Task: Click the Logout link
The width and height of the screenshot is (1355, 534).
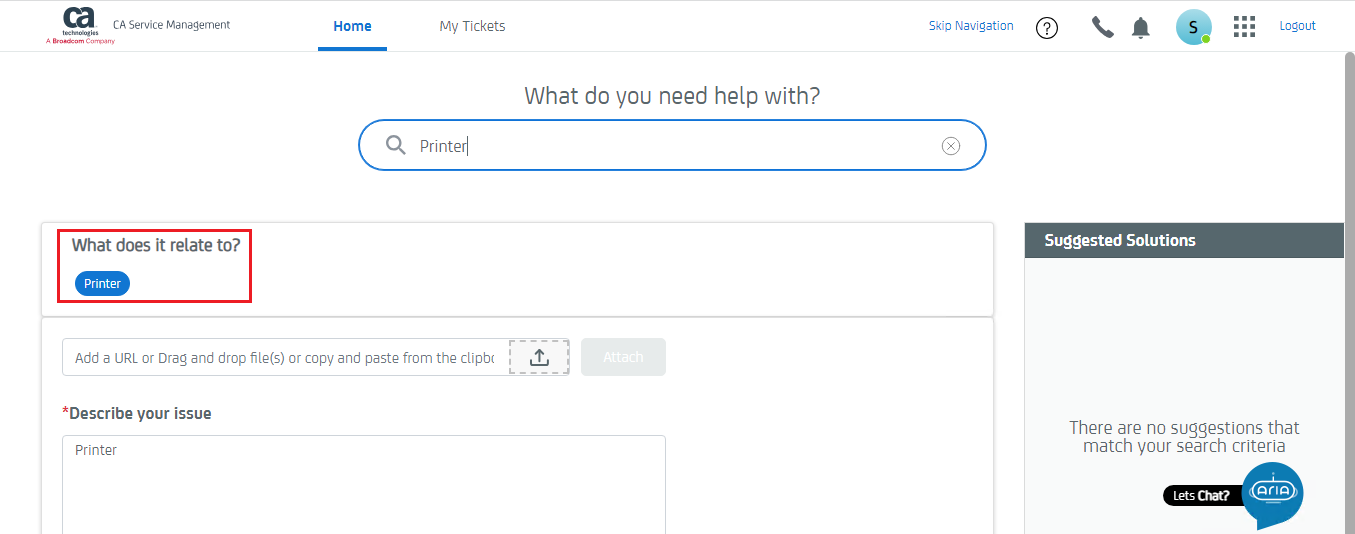Action: [1297, 26]
